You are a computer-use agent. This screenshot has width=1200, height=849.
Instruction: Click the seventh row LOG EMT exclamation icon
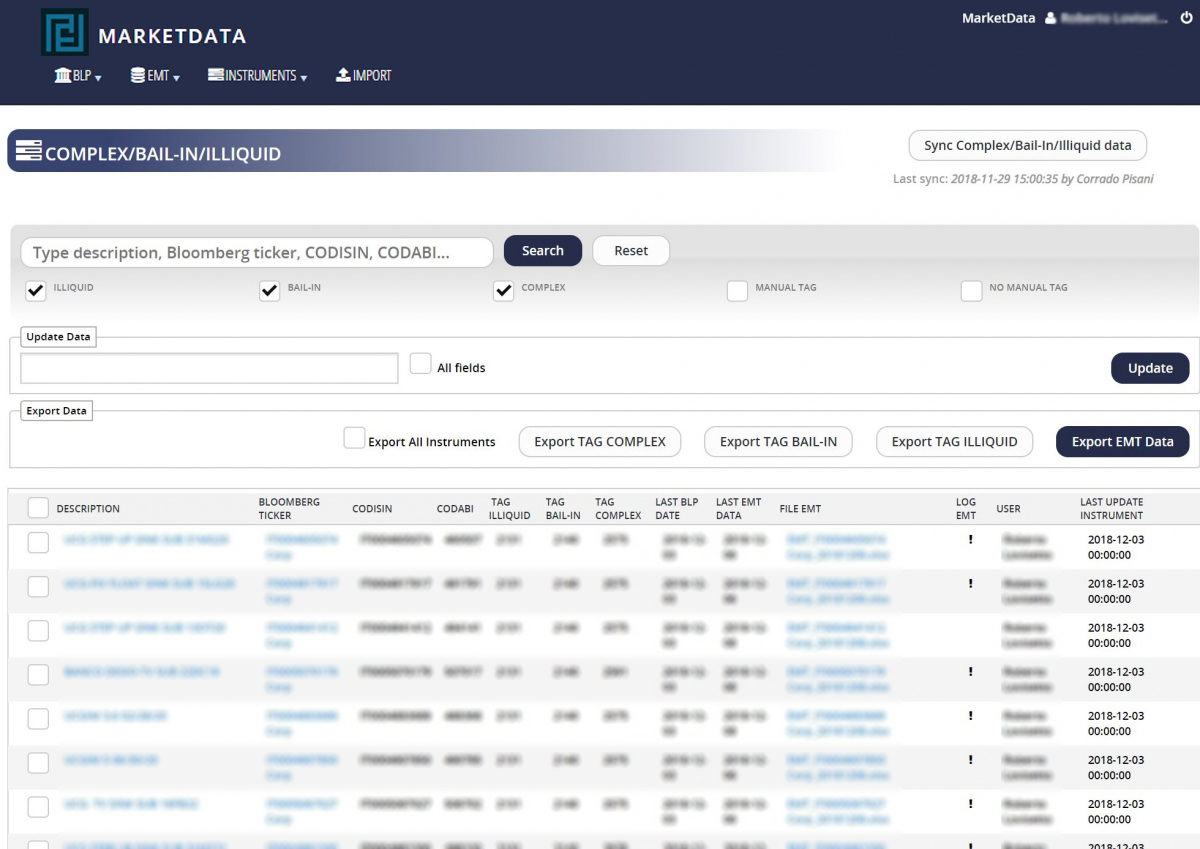pos(970,804)
